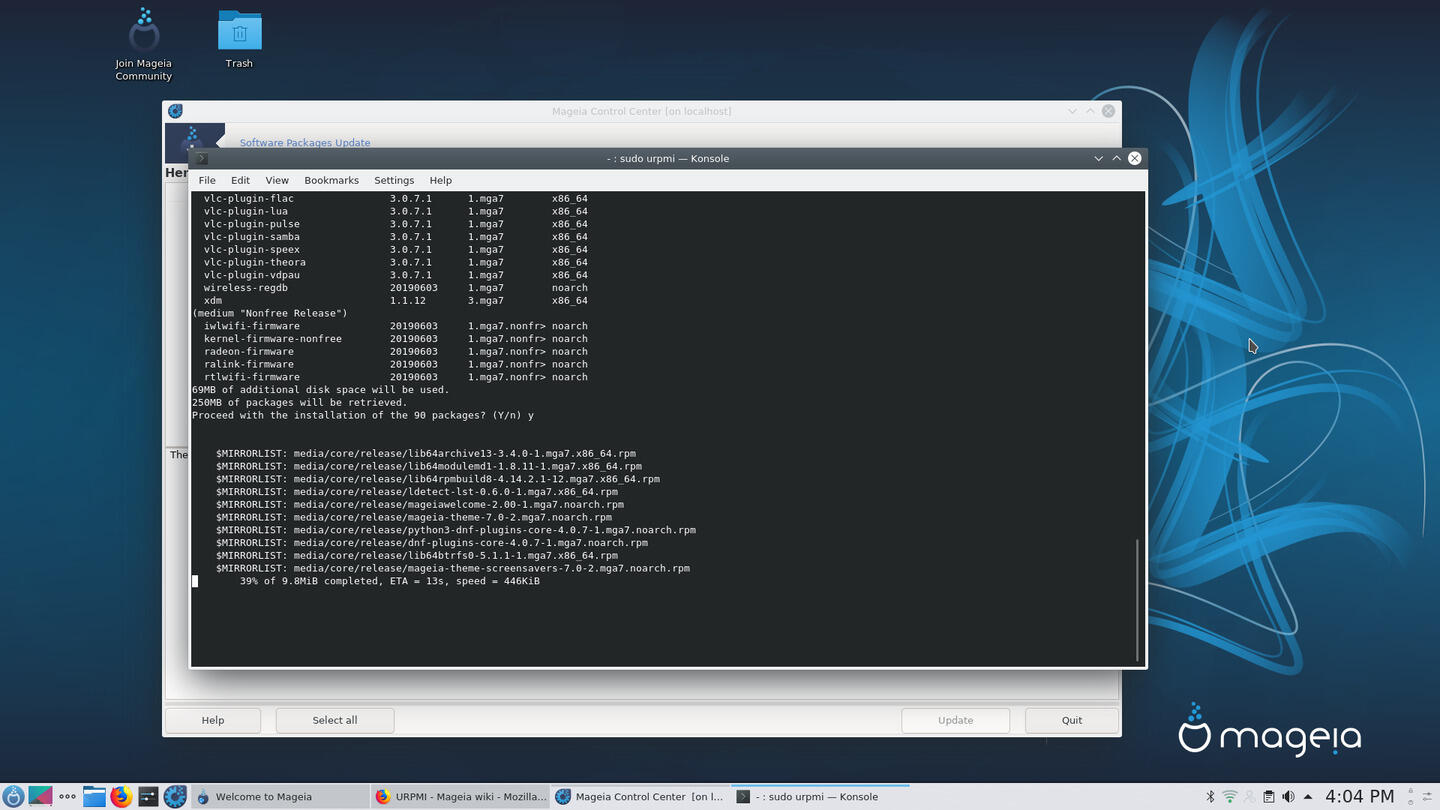The width and height of the screenshot is (1440, 810).
Task: Click Help button in Mageia Control Center
Action: pos(213,720)
